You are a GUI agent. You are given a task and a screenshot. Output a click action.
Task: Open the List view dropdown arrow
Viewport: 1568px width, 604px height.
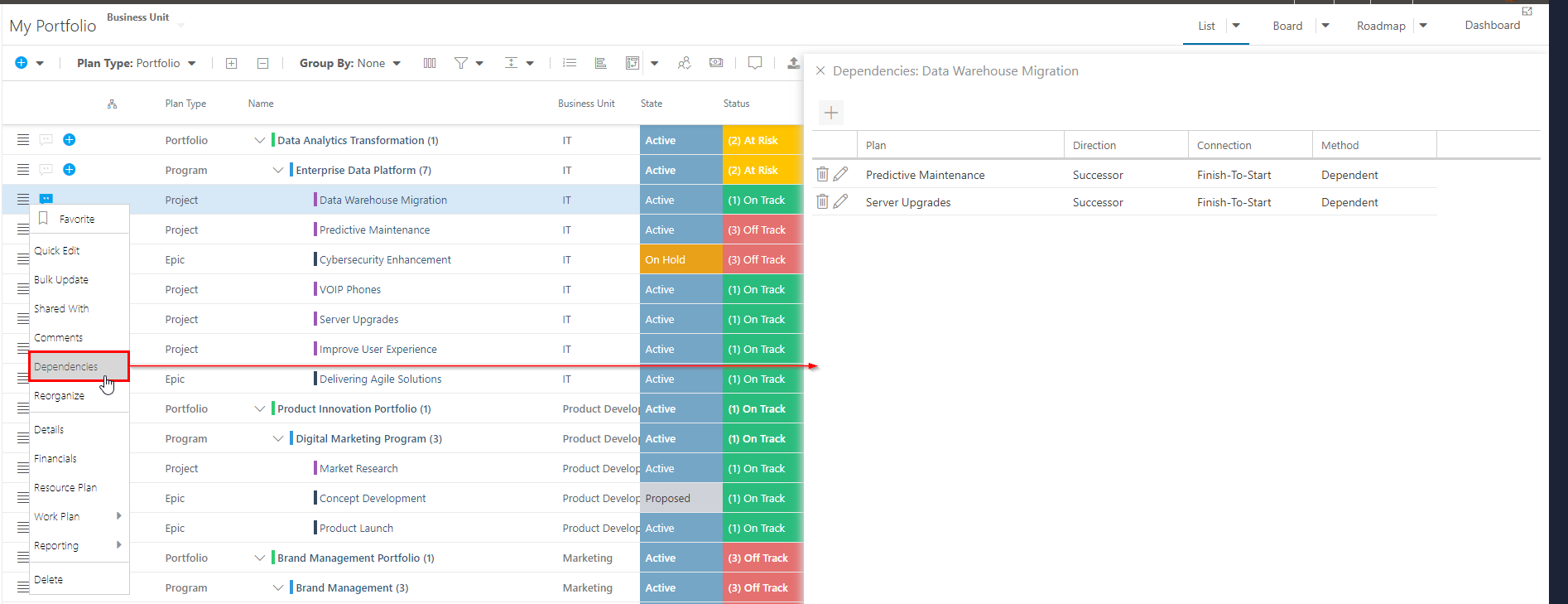click(x=1236, y=26)
